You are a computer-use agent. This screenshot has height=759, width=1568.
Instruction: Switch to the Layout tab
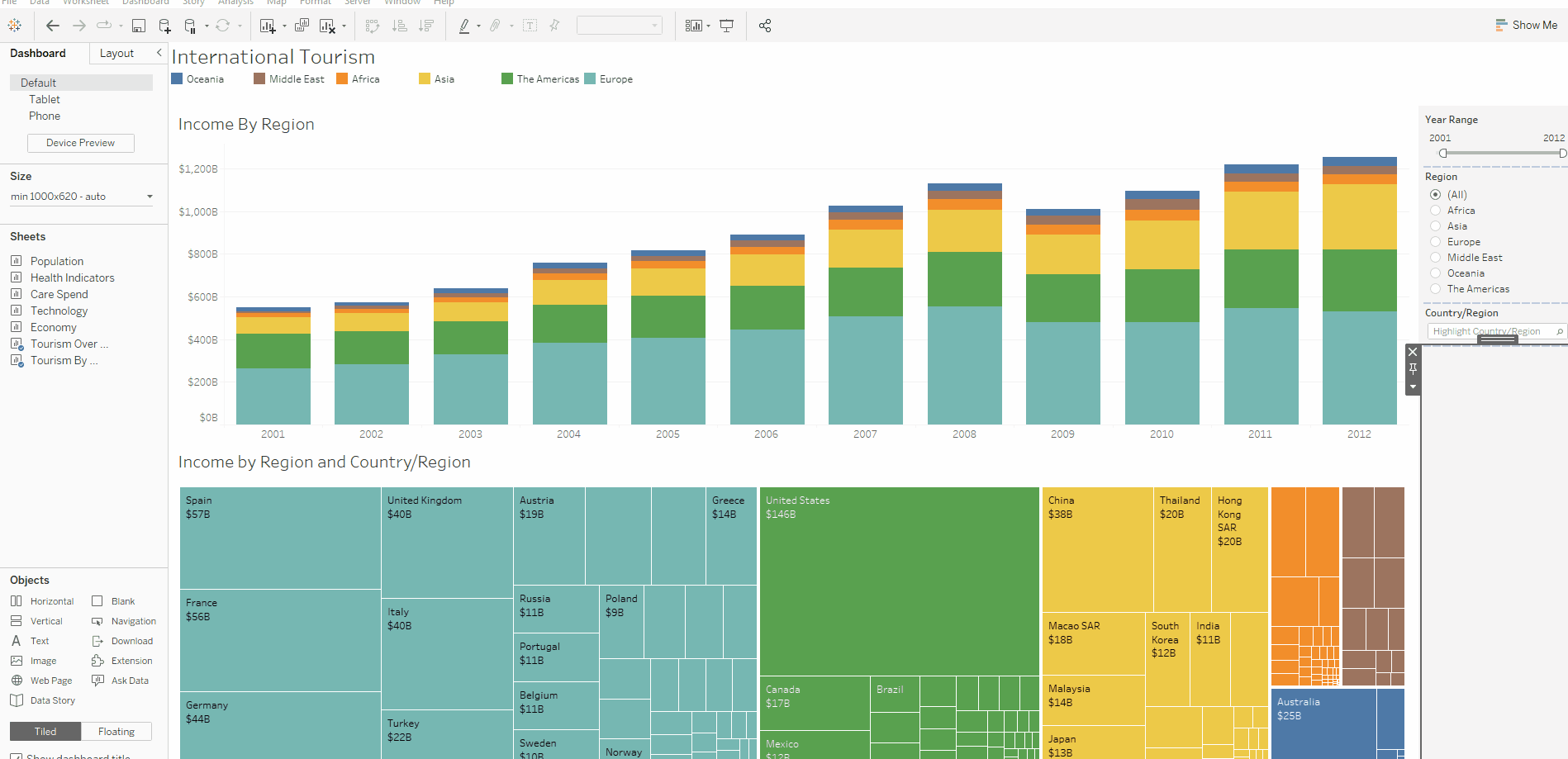point(116,53)
